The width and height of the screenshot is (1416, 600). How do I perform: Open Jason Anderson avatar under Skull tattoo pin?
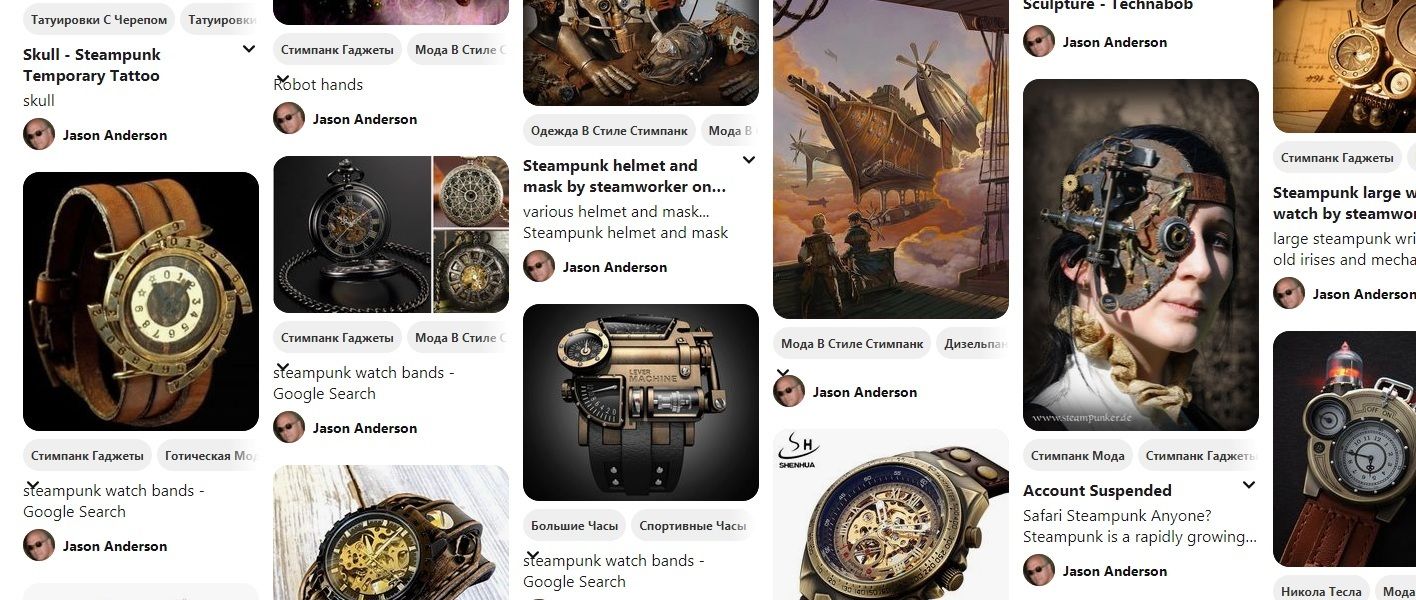[x=39, y=134]
